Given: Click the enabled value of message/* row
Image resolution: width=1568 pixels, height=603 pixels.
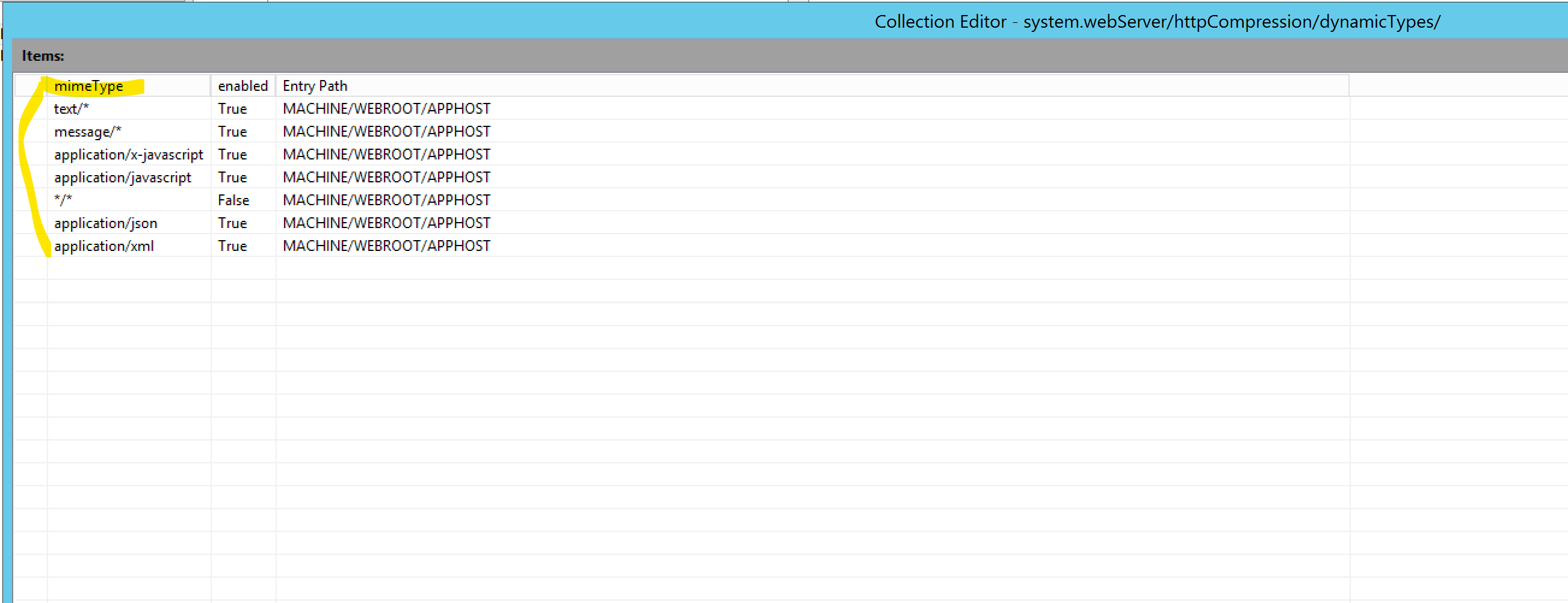Looking at the screenshot, I should pyautogui.click(x=232, y=132).
